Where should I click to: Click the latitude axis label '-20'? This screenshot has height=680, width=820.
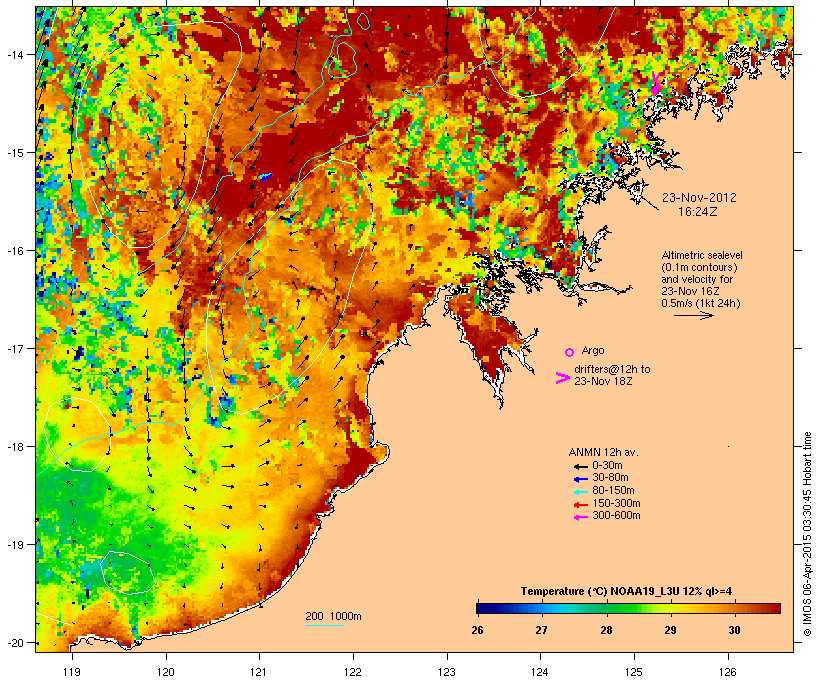(15, 643)
